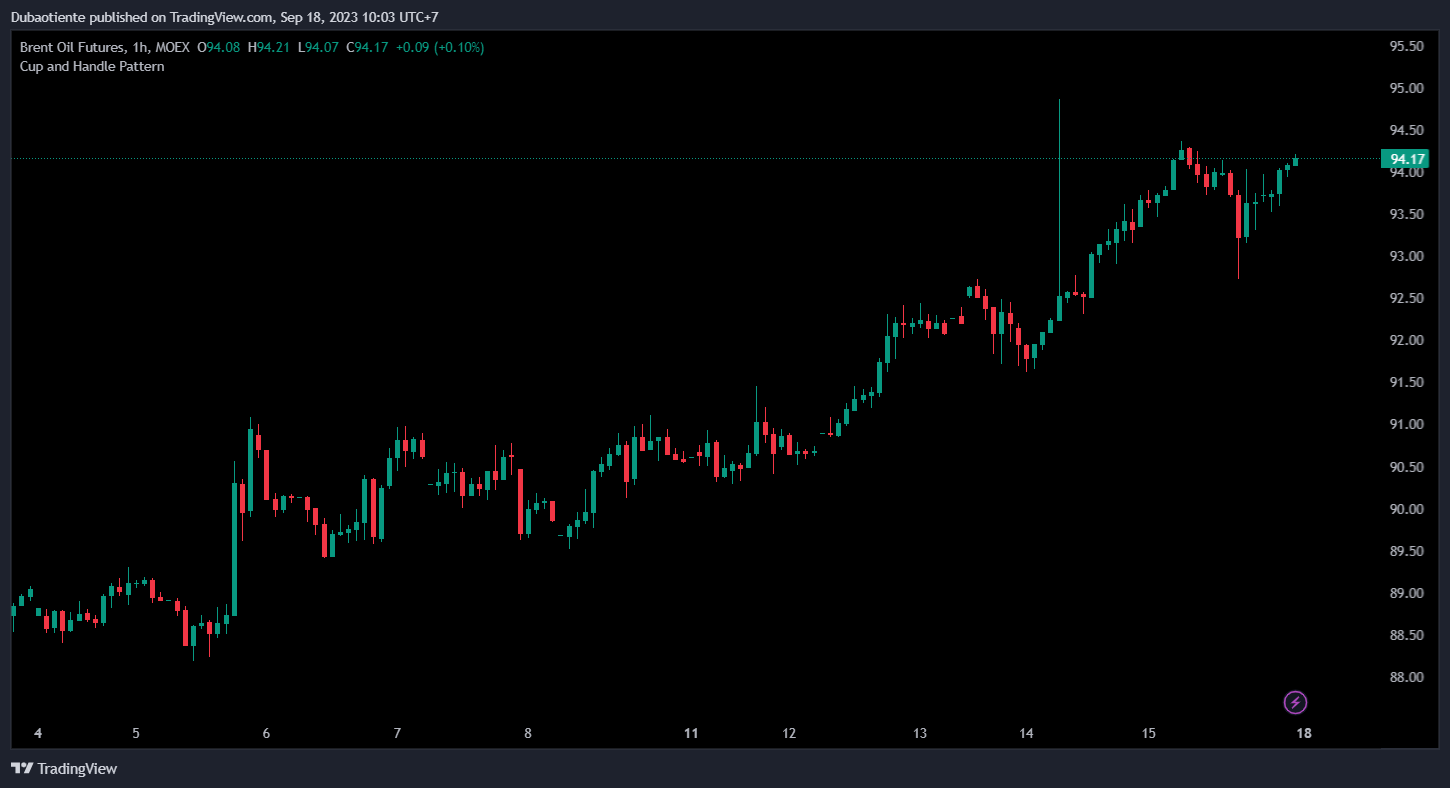This screenshot has height=788, width=1450.
Task: Click the purple lightning bolt icon
Action: click(x=1295, y=702)
